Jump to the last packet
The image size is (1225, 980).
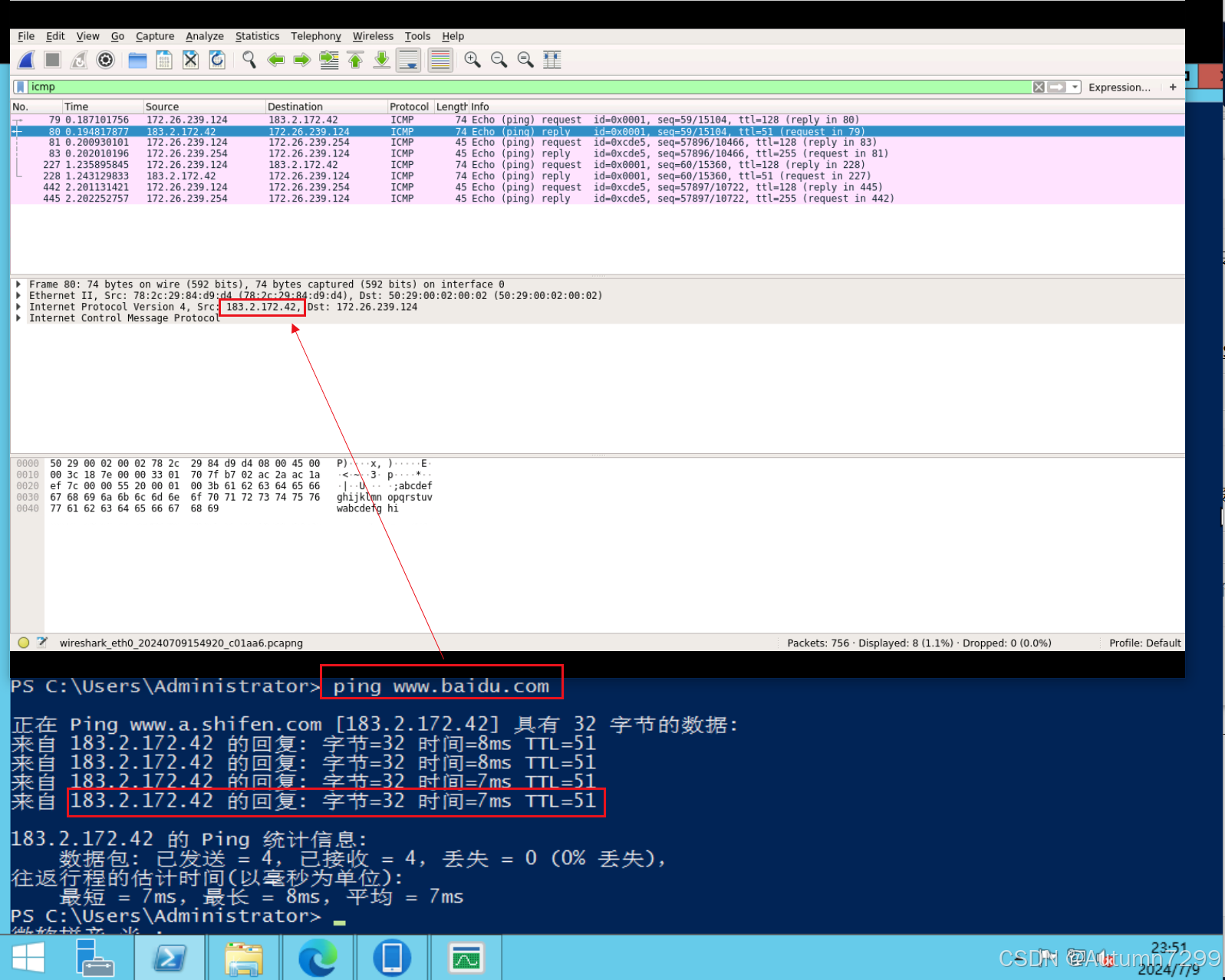[382, 60]
